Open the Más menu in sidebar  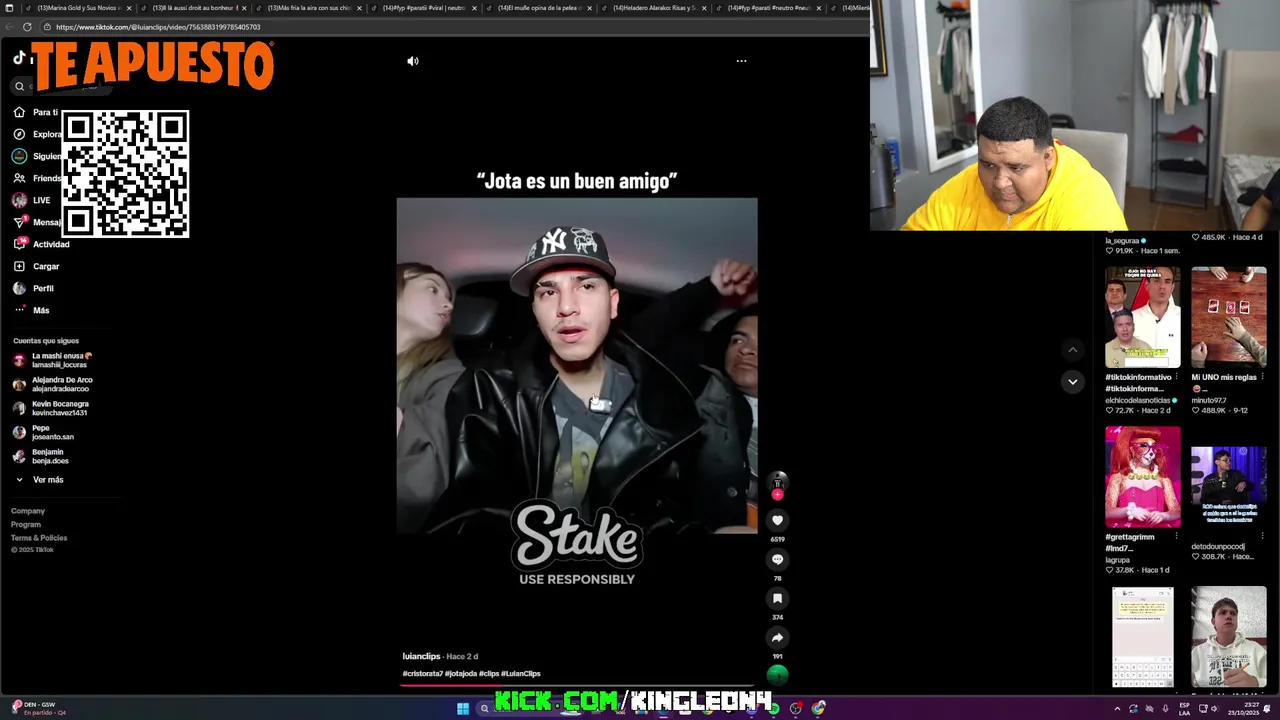pyautogui.click(x=32, y=310)
